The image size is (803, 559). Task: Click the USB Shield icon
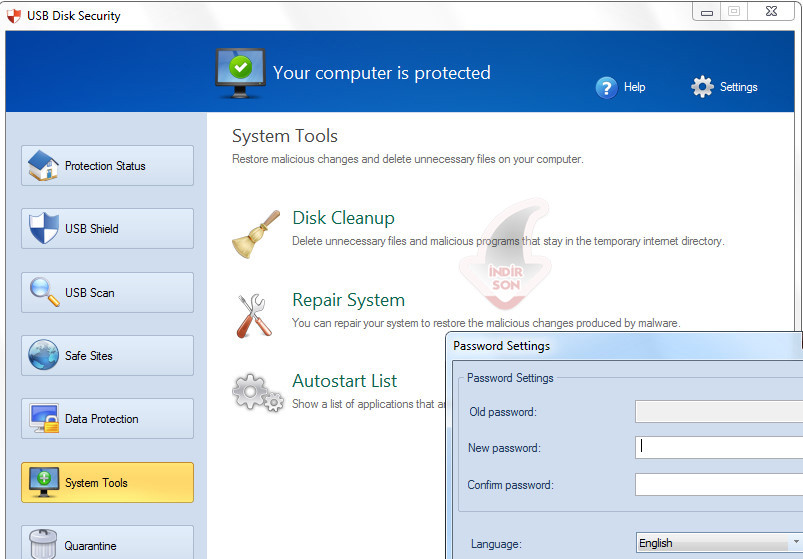44,228
